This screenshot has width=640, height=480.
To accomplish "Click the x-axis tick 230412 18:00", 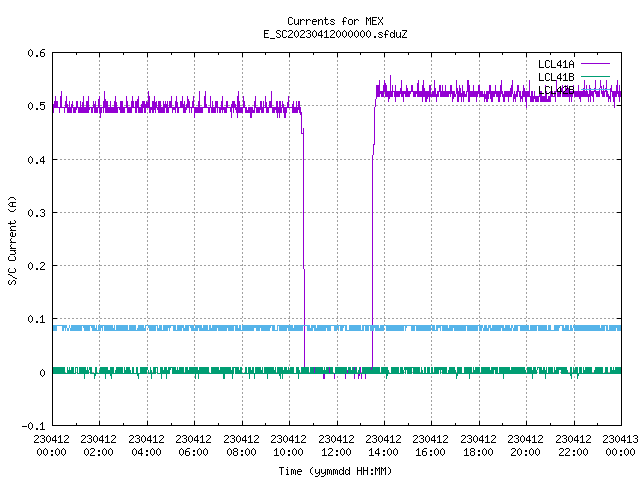I will pos(478,446).
